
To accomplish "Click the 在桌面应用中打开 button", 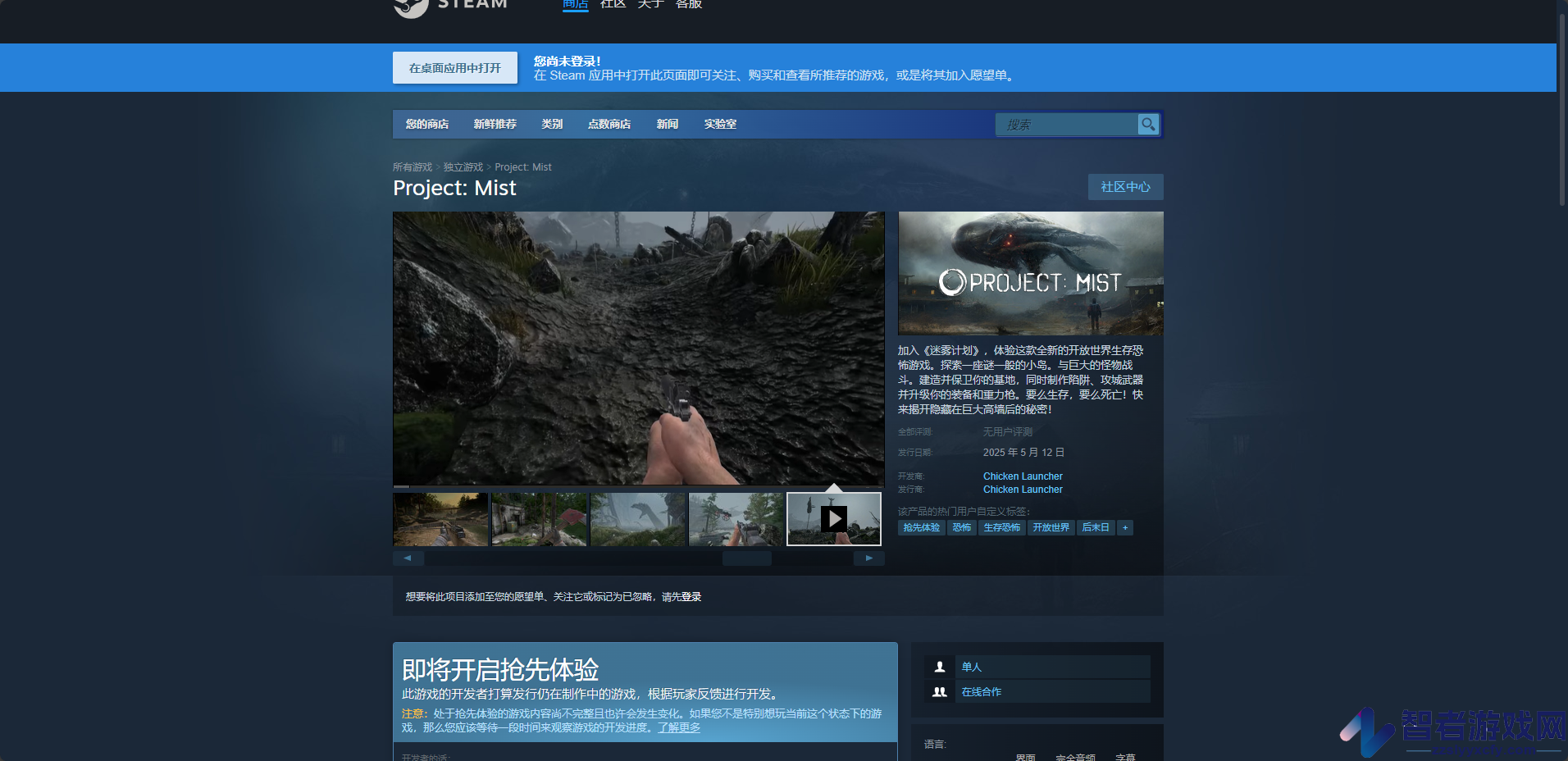I will coord(455,68).
